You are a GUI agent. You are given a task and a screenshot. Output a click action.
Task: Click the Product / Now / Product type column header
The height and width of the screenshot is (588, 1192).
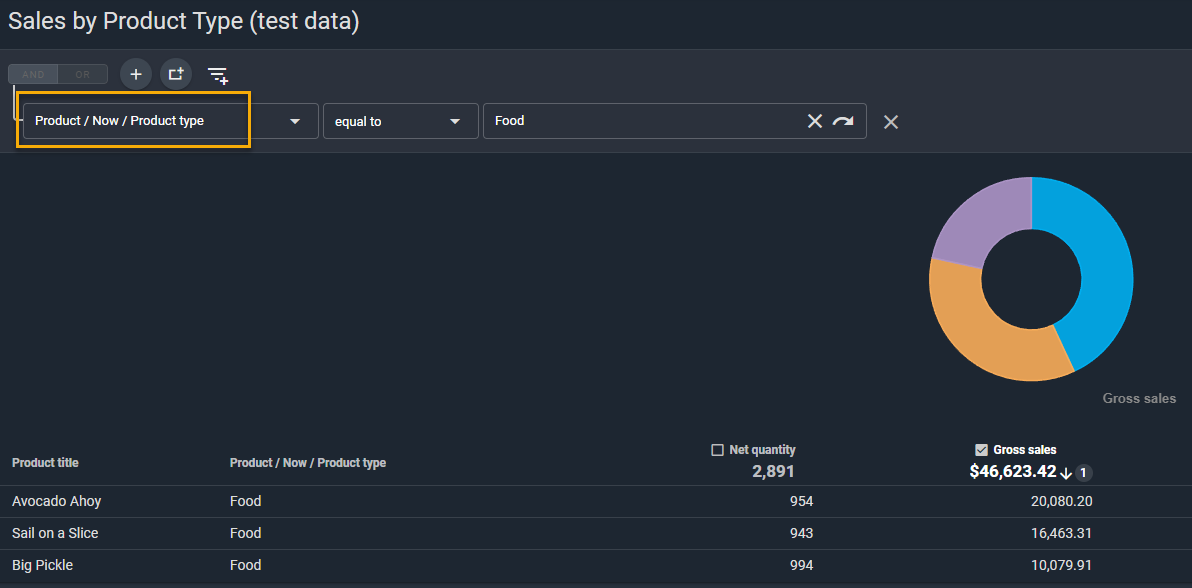[x=307, y=463]
